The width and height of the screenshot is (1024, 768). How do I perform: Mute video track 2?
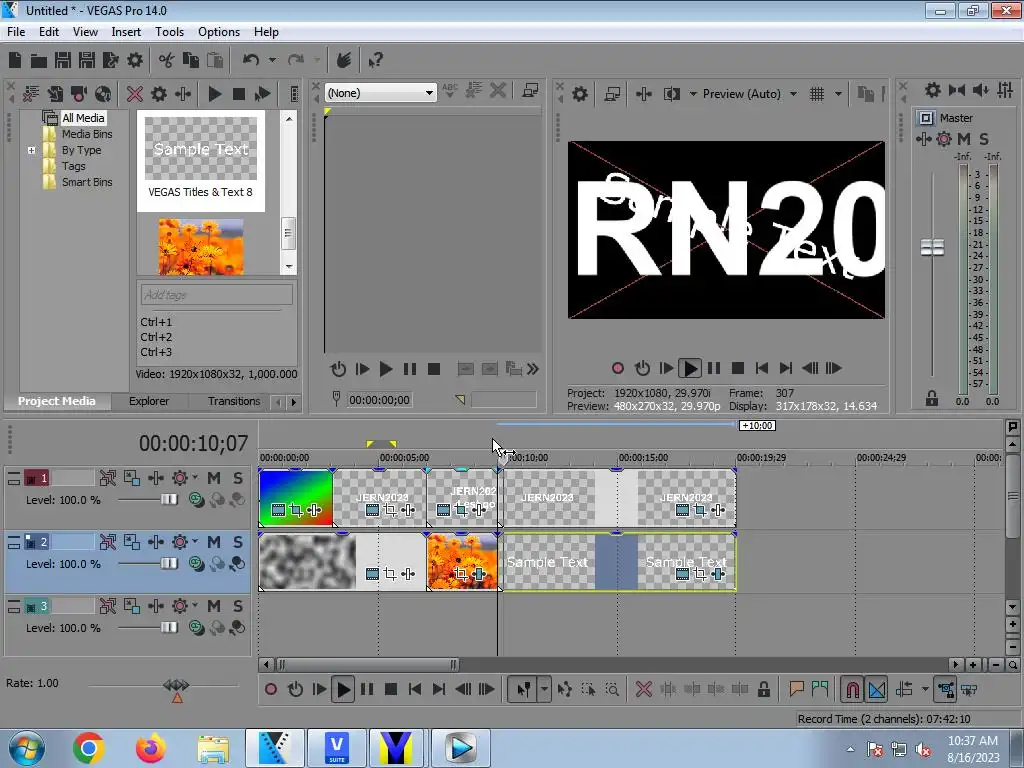pyautogui.click(x=214, y=542)
